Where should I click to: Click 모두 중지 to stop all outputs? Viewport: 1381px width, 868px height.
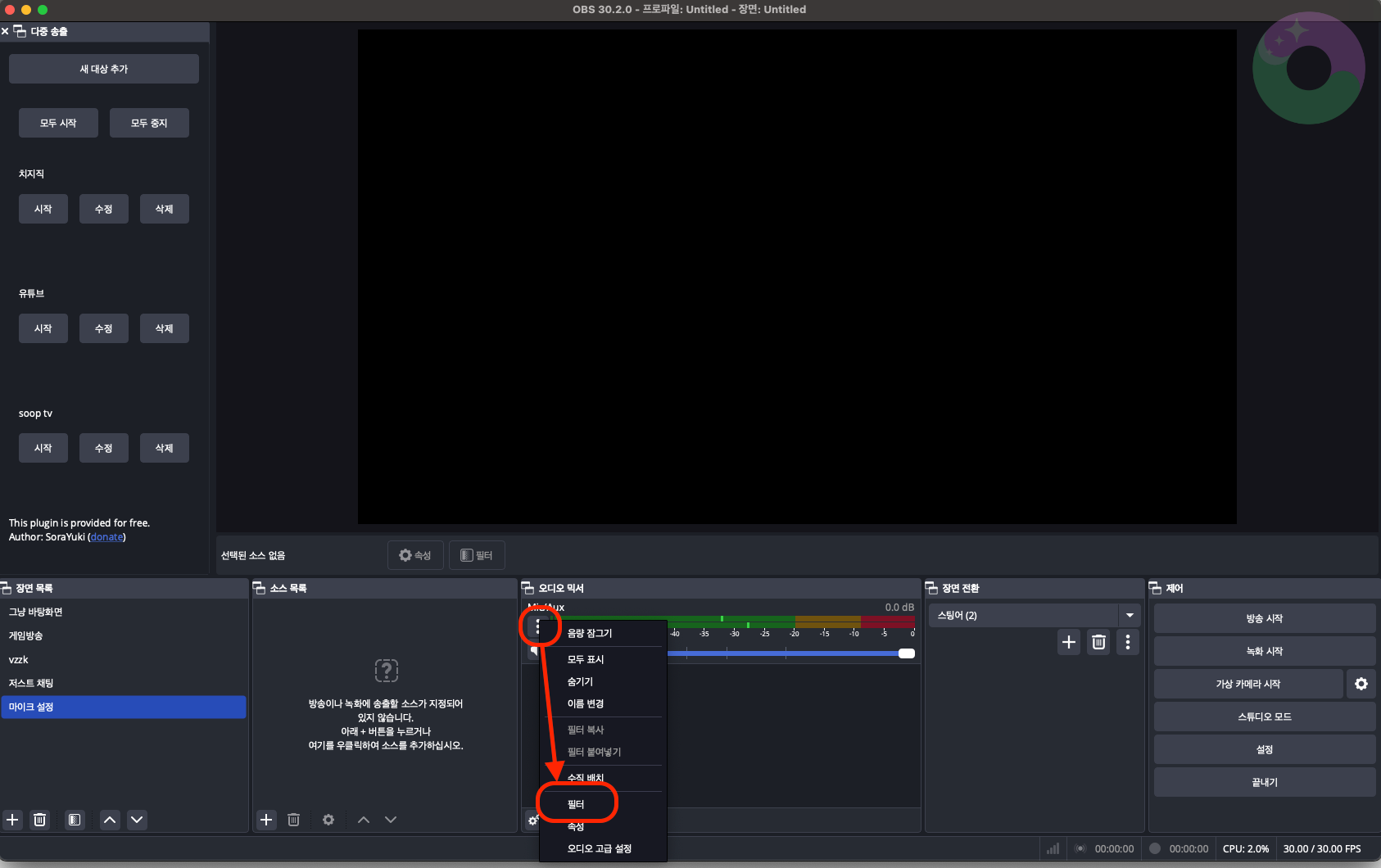(149, 123)
